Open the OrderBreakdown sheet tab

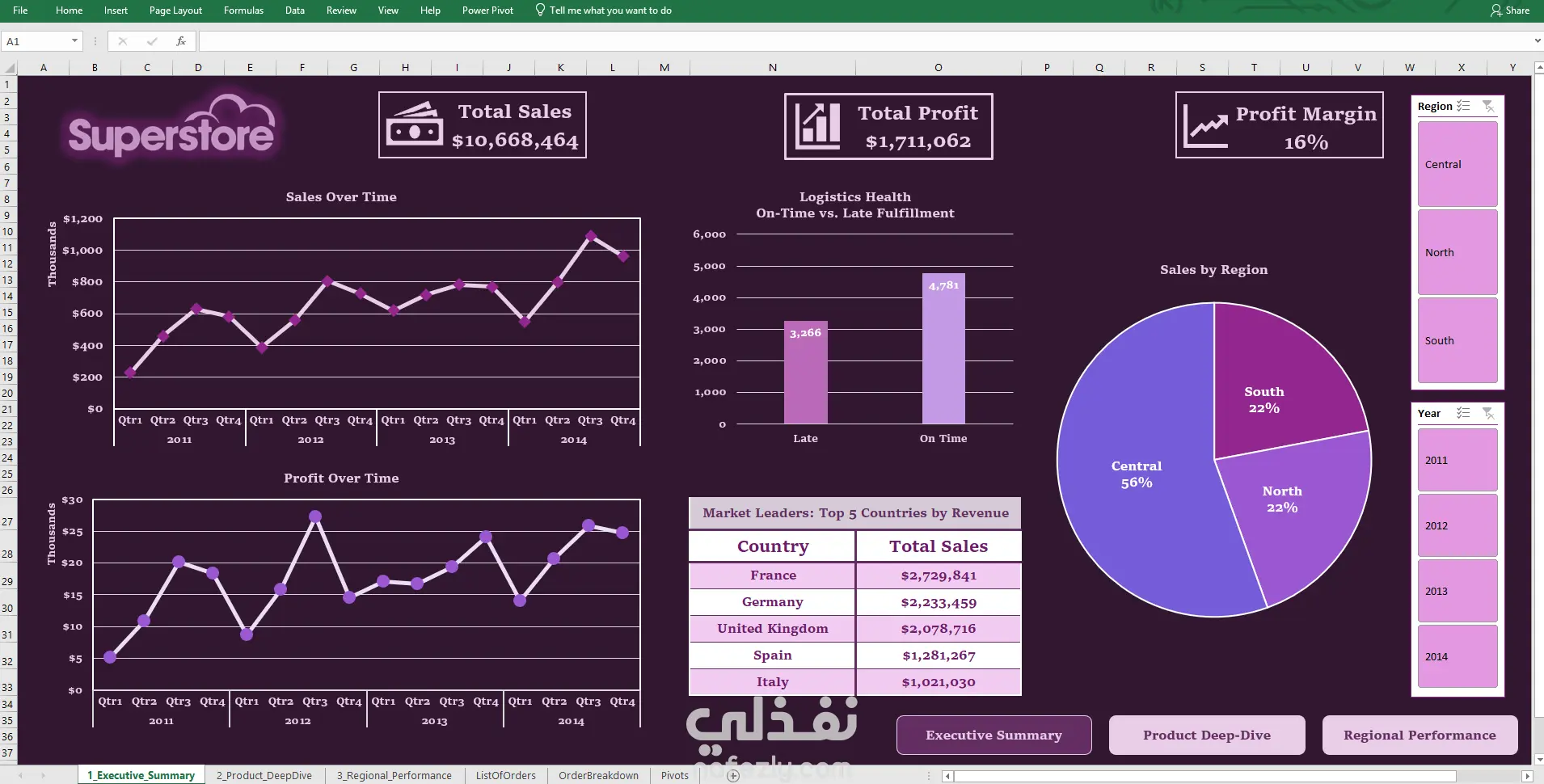click(x=598, y=775)
